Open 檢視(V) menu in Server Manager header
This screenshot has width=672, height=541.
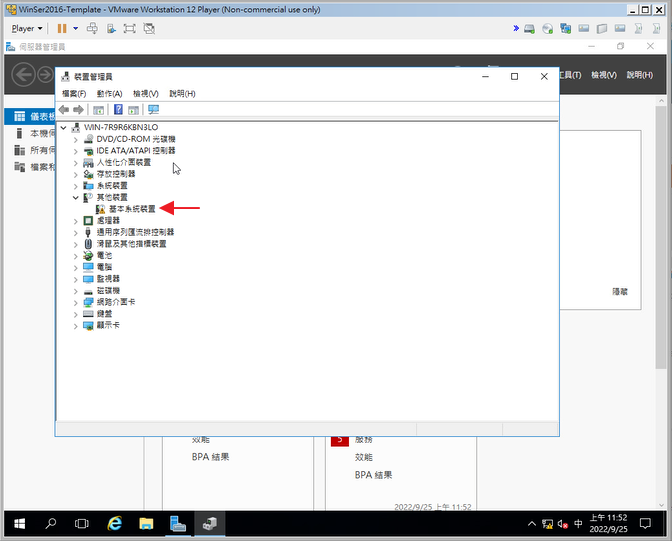[604, 75]
